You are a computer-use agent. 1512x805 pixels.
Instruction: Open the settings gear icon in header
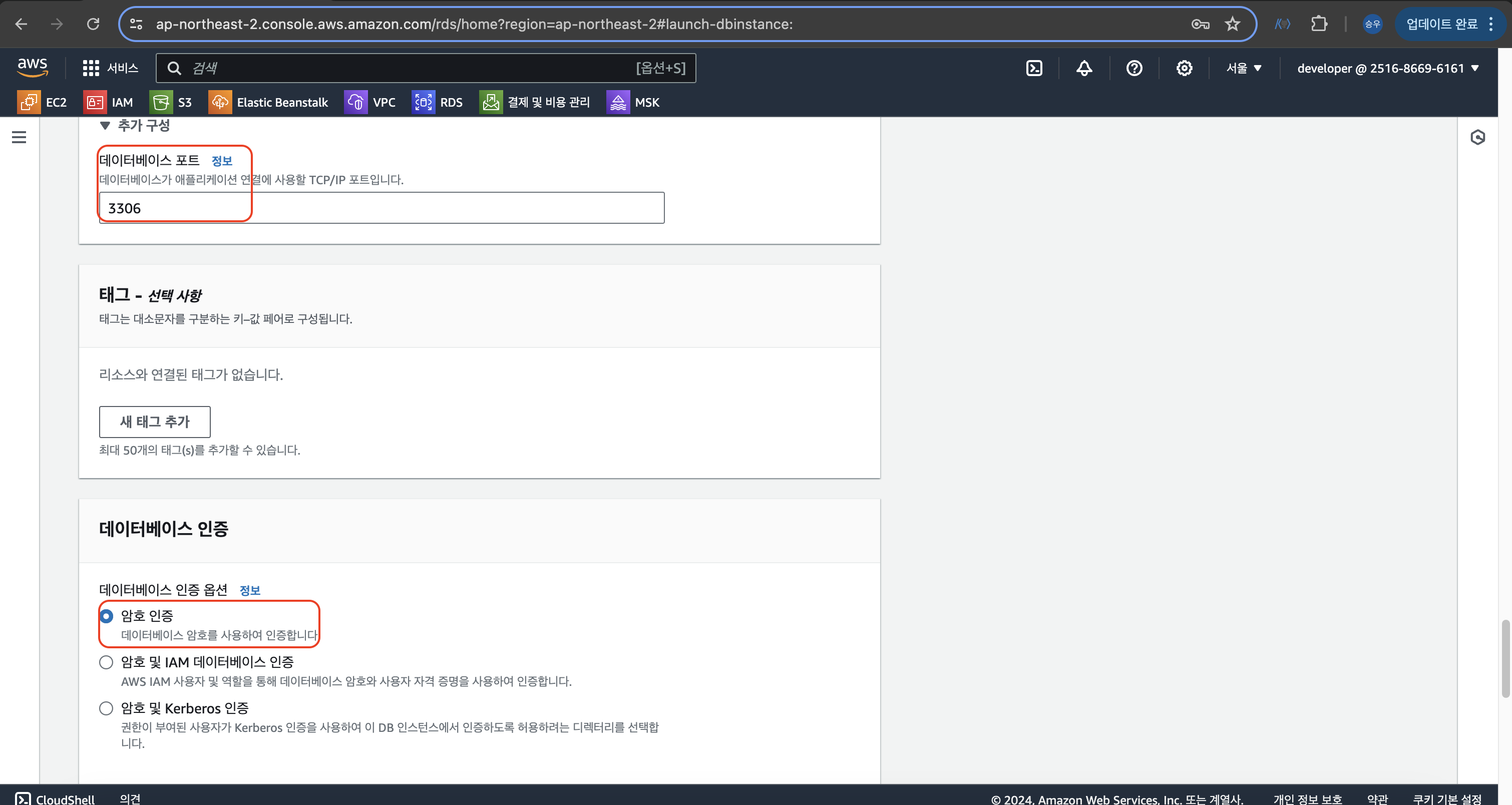click(x=1184, y=68)
